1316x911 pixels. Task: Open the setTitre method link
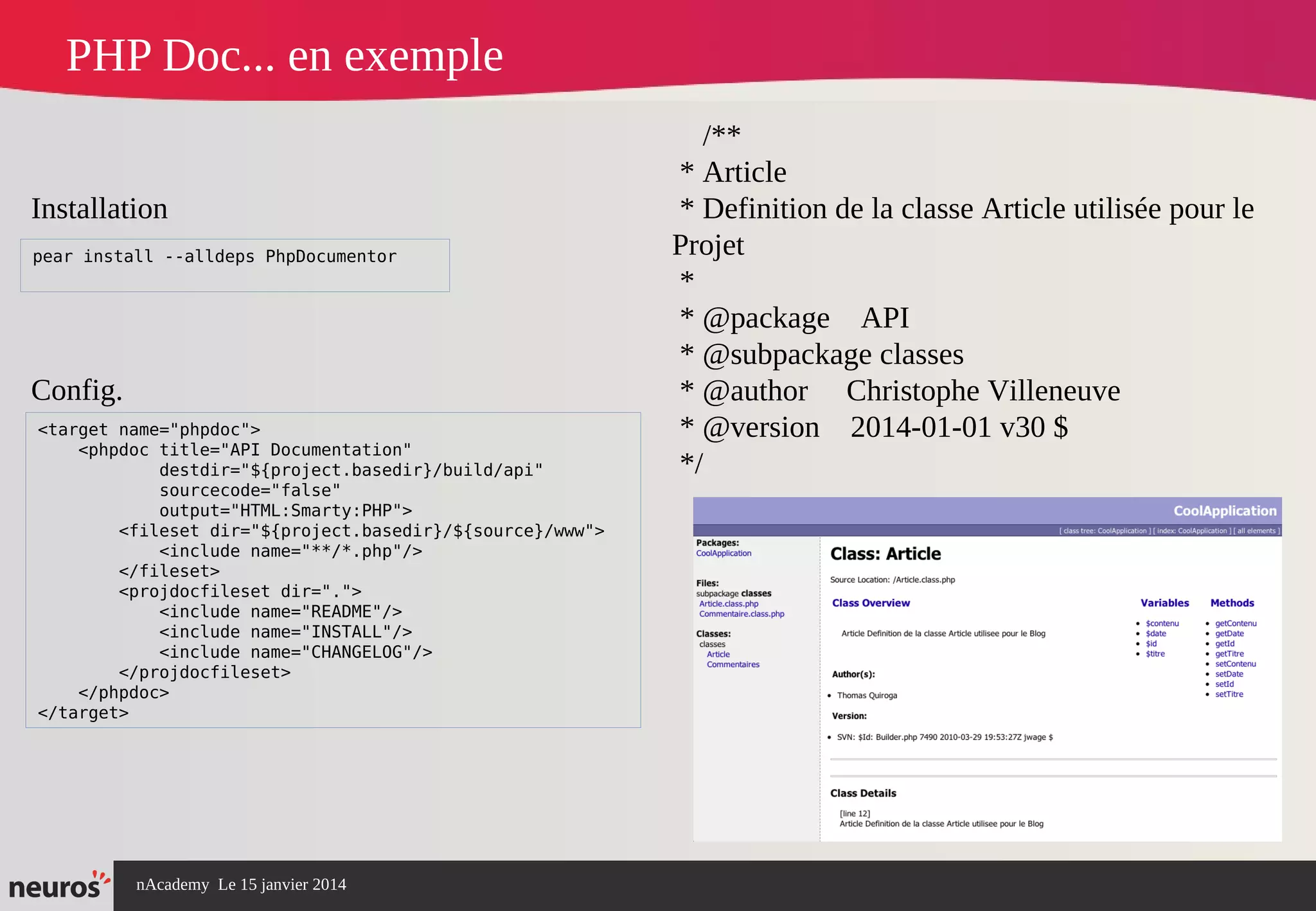point(1229,694)
